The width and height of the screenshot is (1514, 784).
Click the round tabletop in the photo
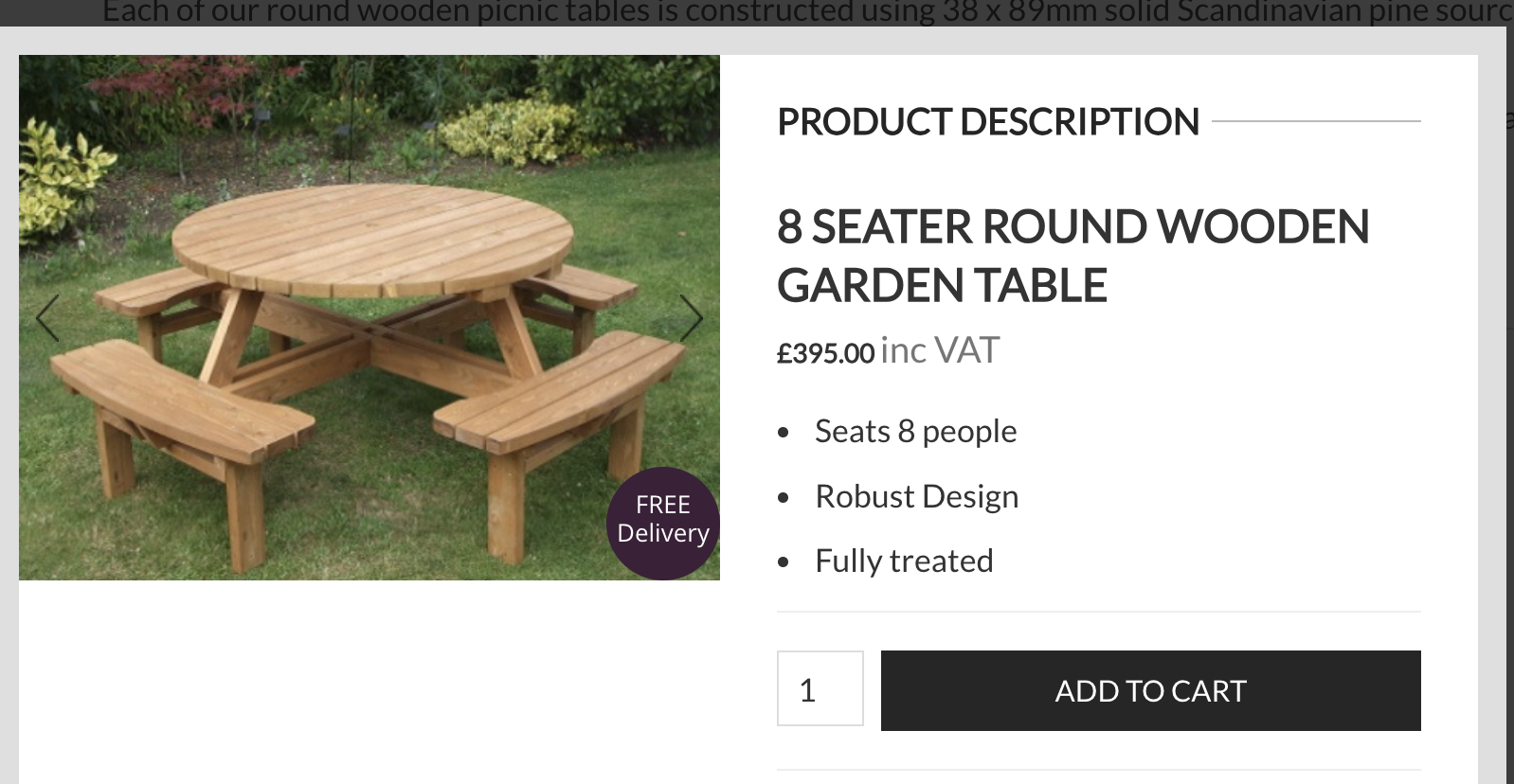click(372, 237)
